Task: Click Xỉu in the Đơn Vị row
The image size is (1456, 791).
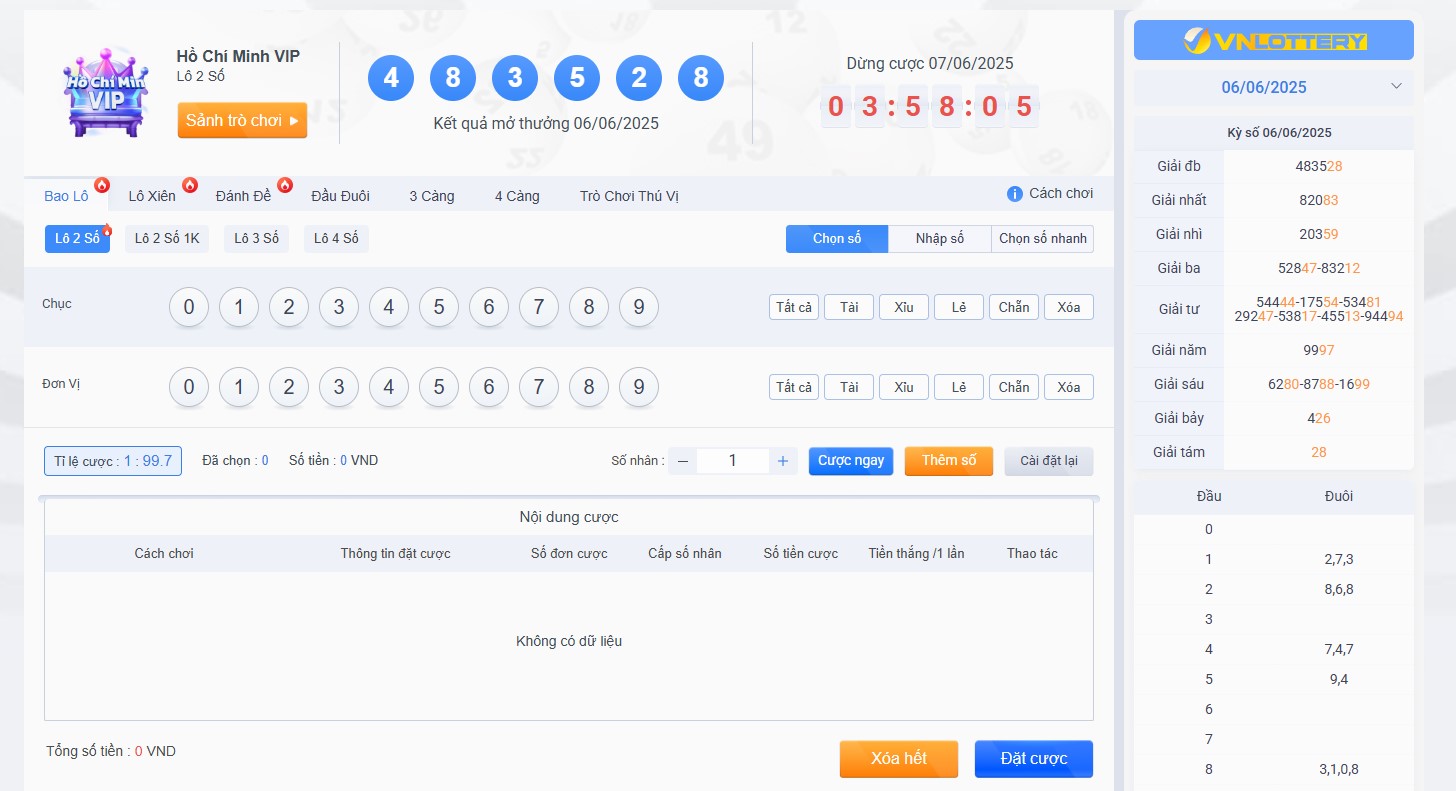Action: click(x=904, y=387)
